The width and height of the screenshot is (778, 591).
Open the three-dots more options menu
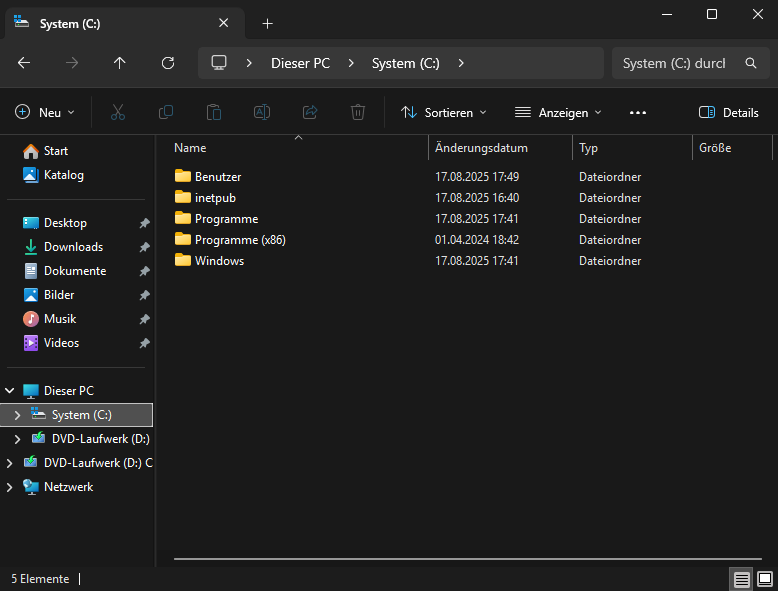point(638,113)
